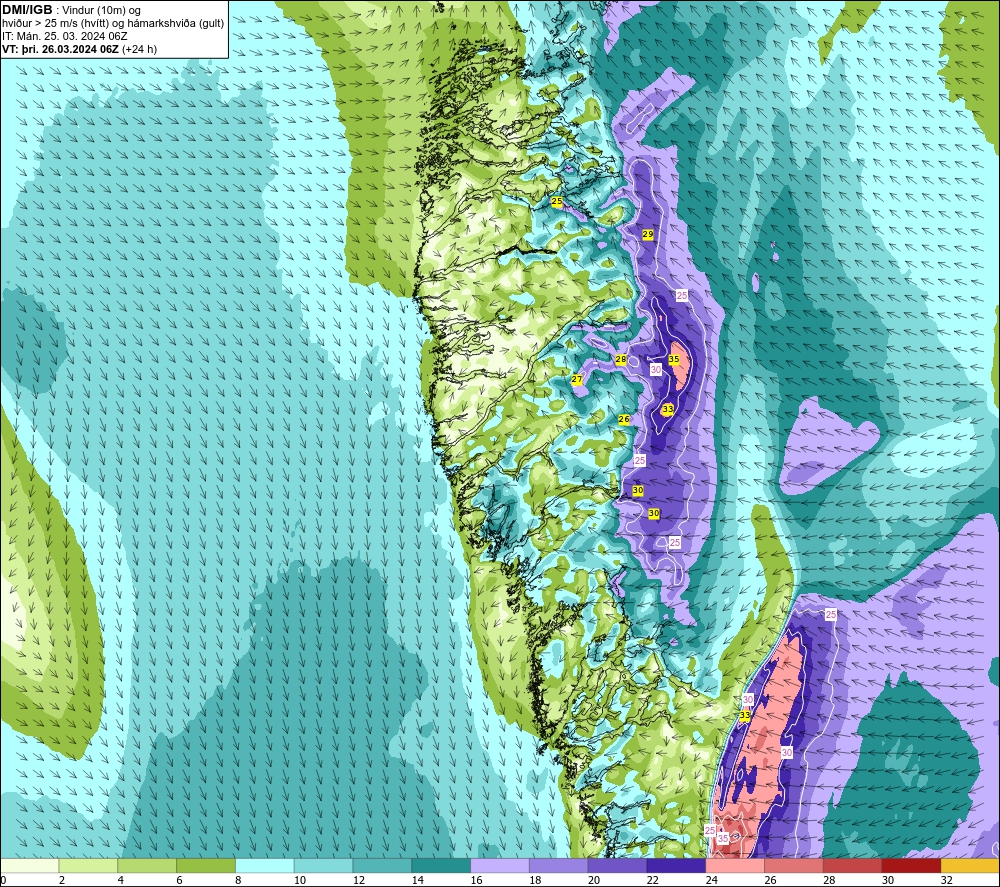Click the 24–26 m/s pink legend swatch

coord(735,865)
